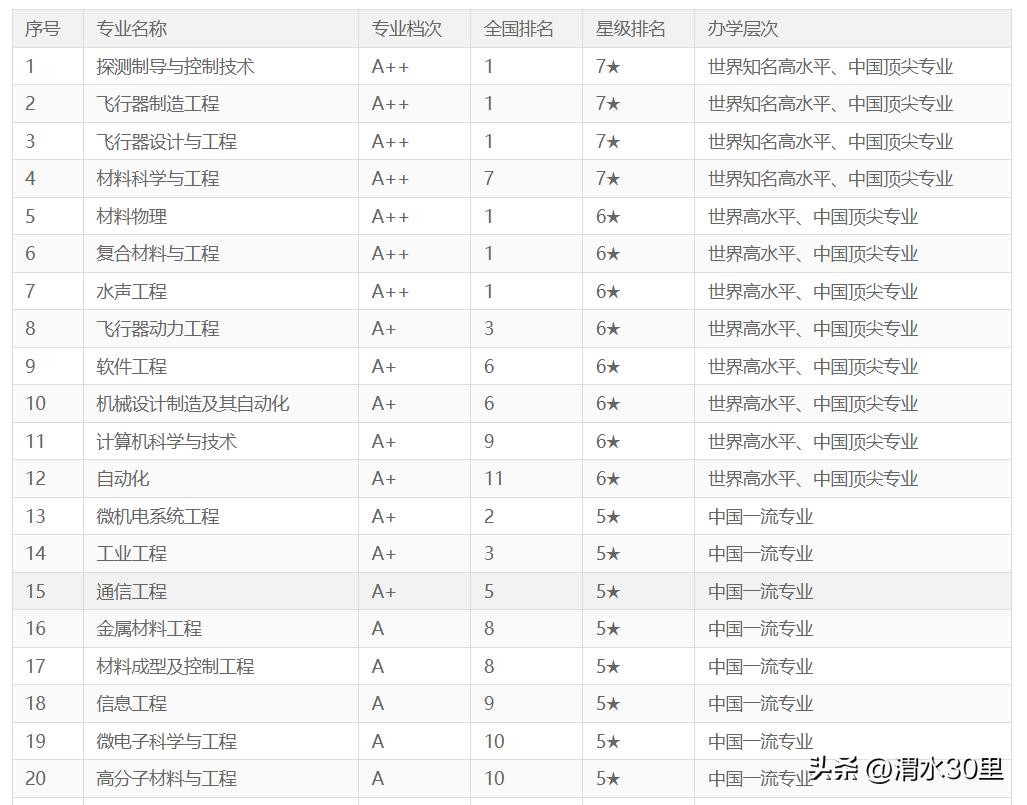Click the 头条 @渭水30里 watermark
Screen dimensions: 1027x805
[x=905, y=770]
